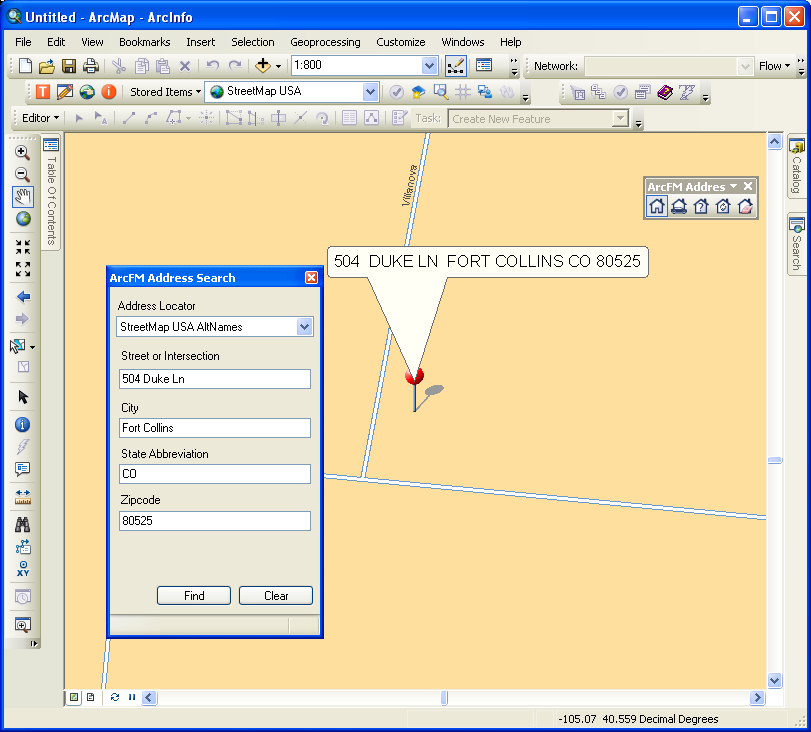Expand Add Data dropdown arrow
This screenshot has width=811, height=732.
tap(278, 66)
